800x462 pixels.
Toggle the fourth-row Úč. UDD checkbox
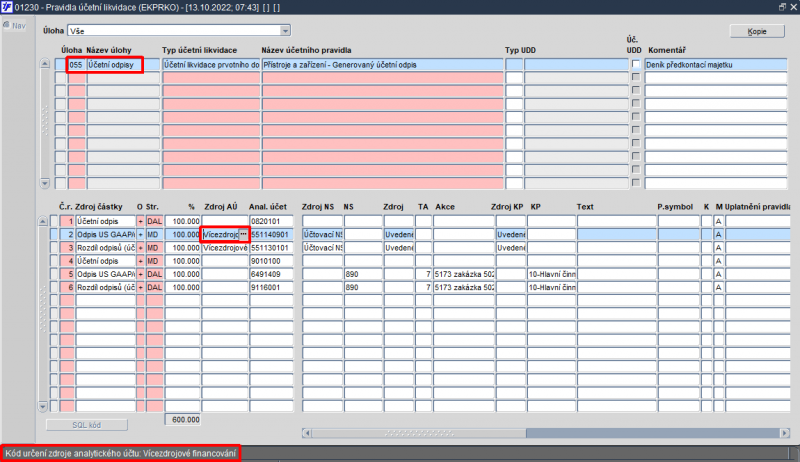point(636,104)
